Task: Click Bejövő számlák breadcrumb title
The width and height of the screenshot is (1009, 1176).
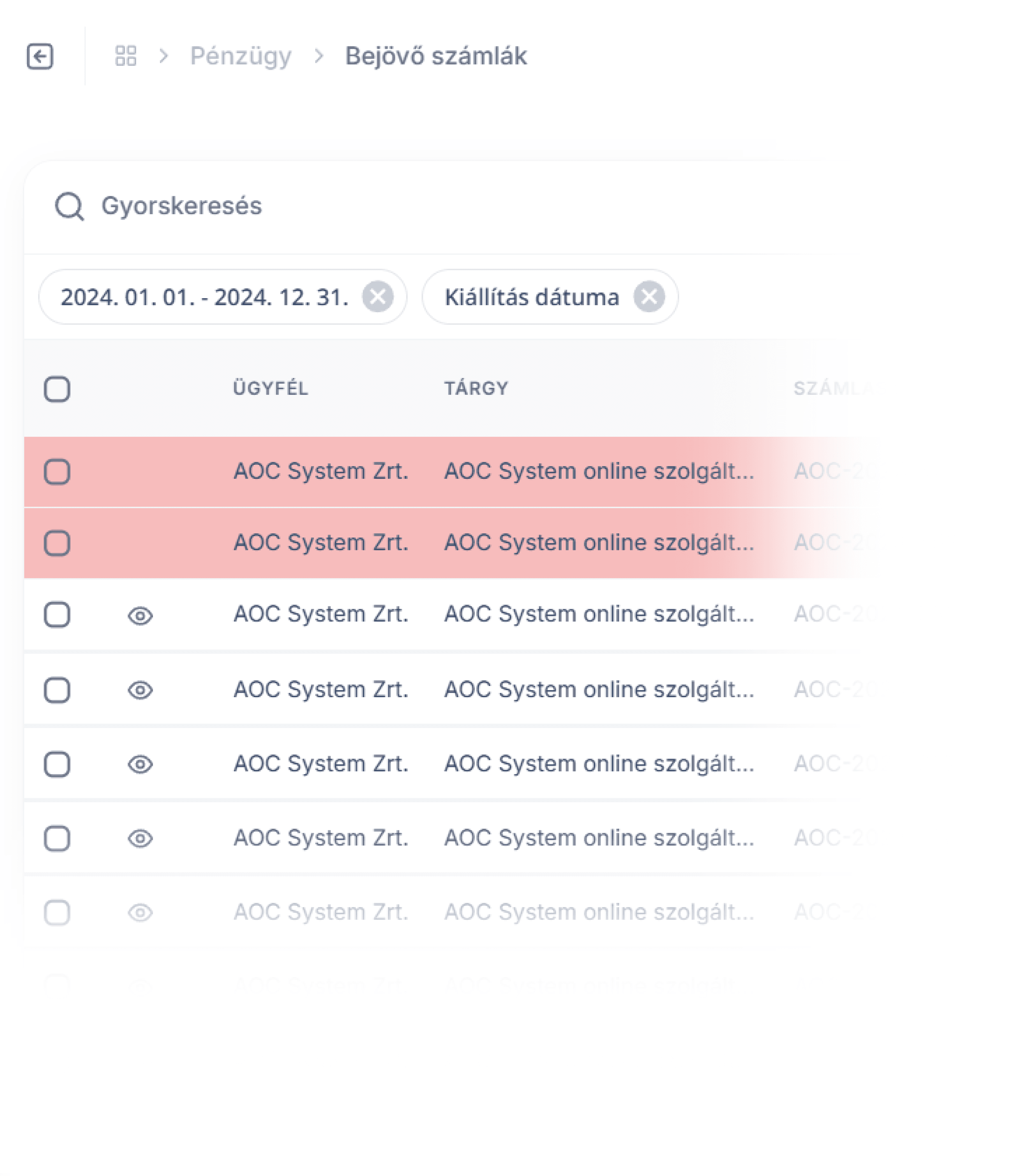Action: (x=435, y=56)
